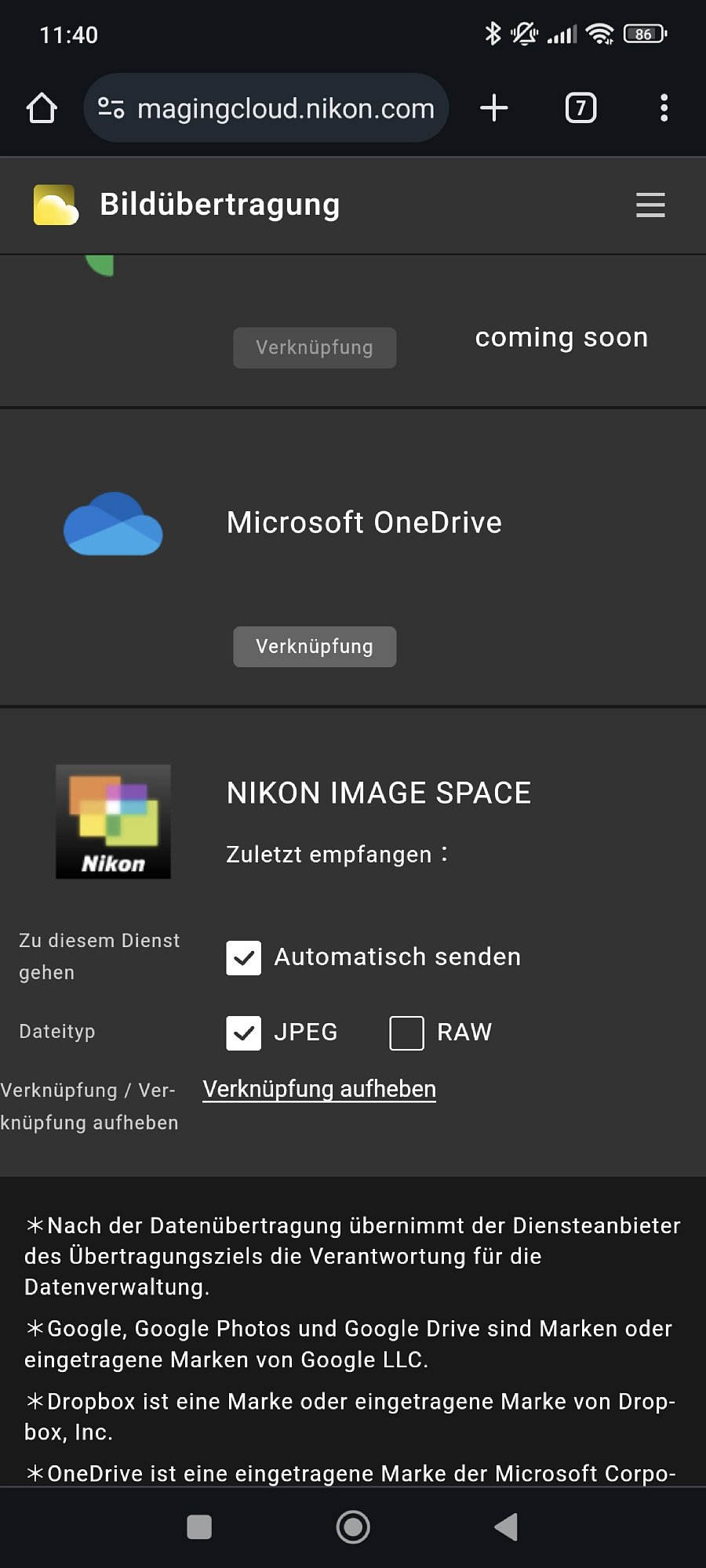Tap the address bar URL field

point(286,108)
